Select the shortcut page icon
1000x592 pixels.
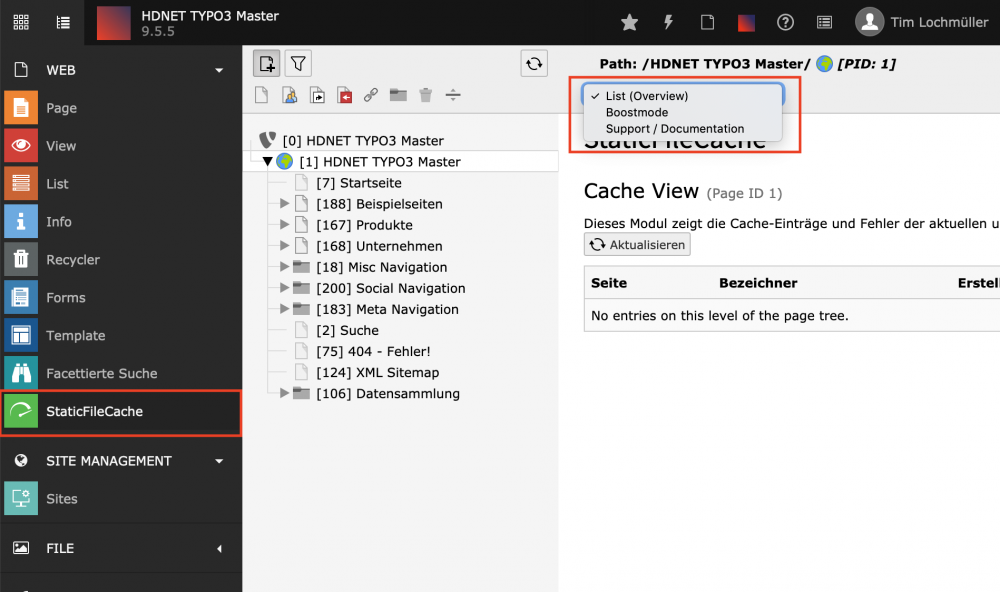pos(317,95)
